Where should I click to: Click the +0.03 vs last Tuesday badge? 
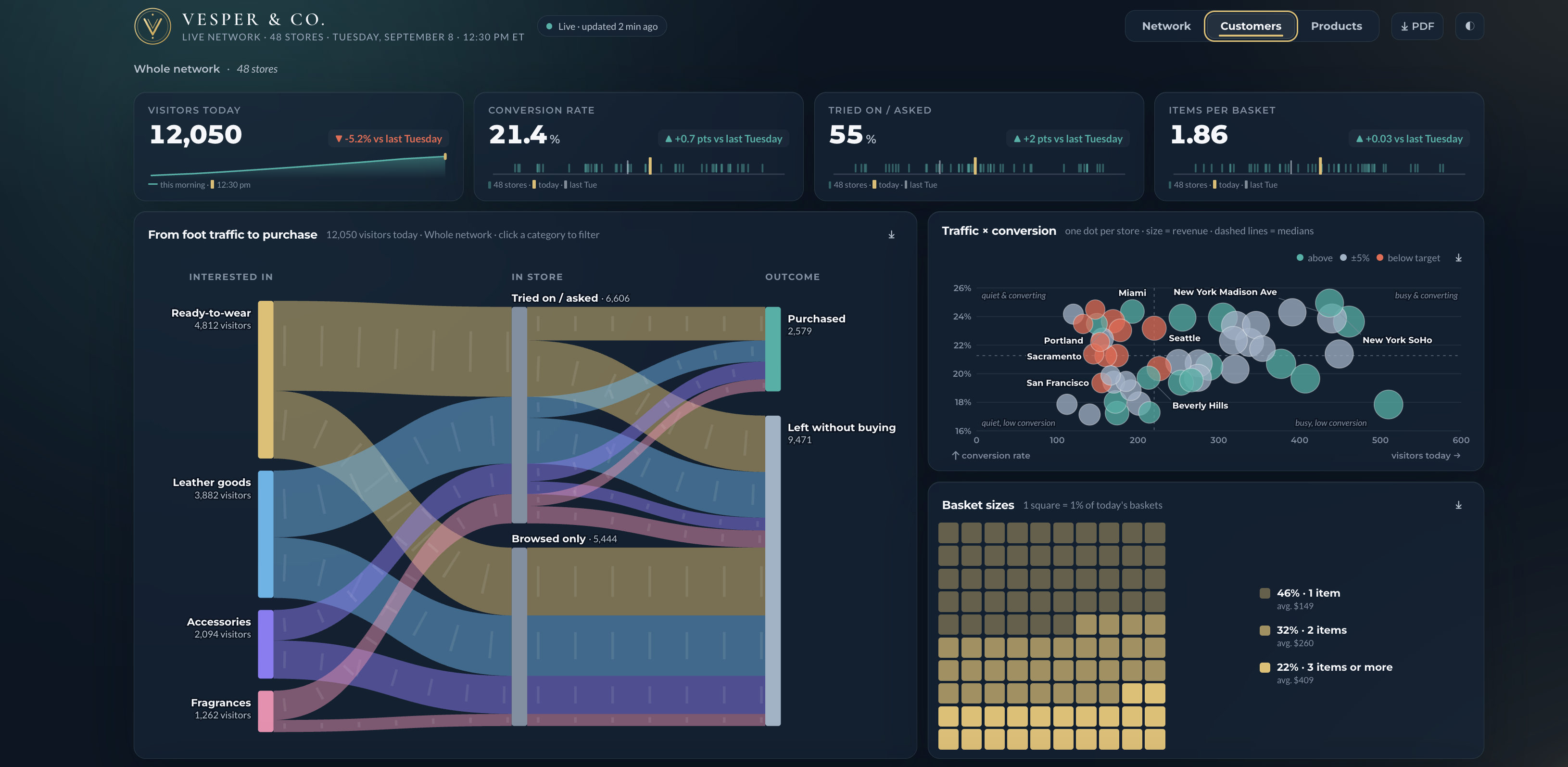pos(1409,139)
